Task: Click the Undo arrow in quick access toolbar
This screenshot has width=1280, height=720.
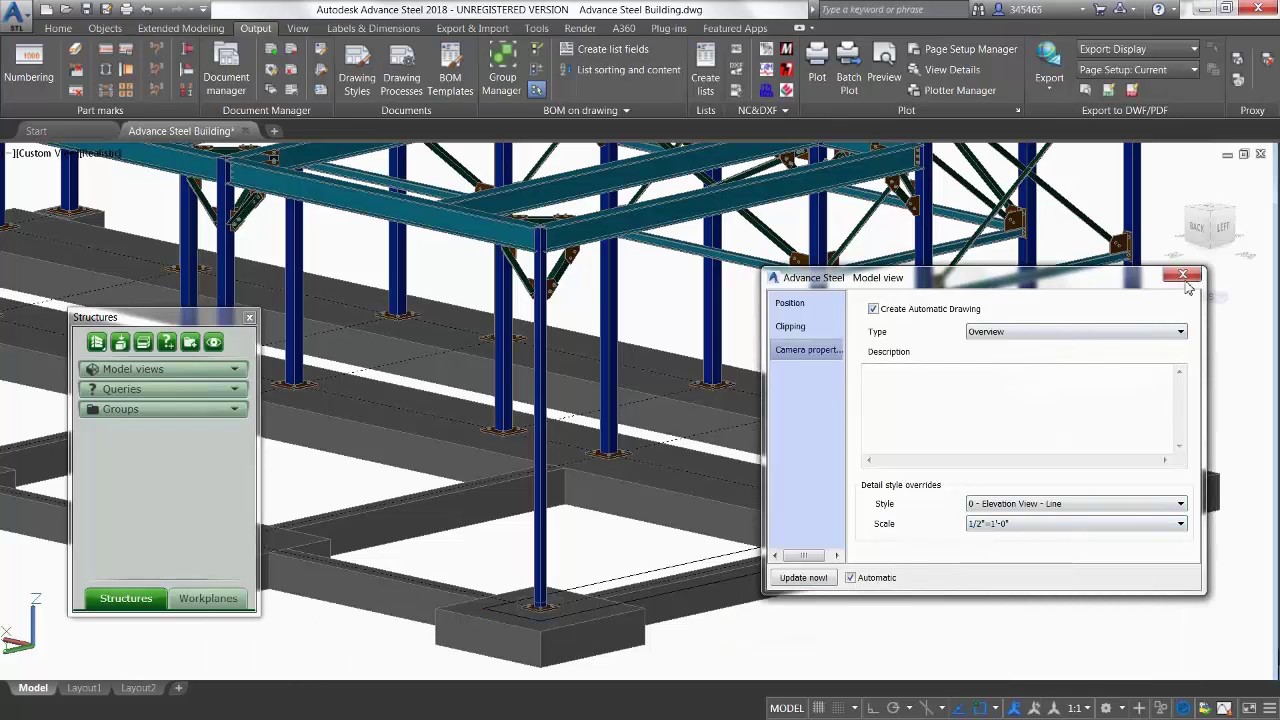Action: pyautogui.click(x=147, y=9)
